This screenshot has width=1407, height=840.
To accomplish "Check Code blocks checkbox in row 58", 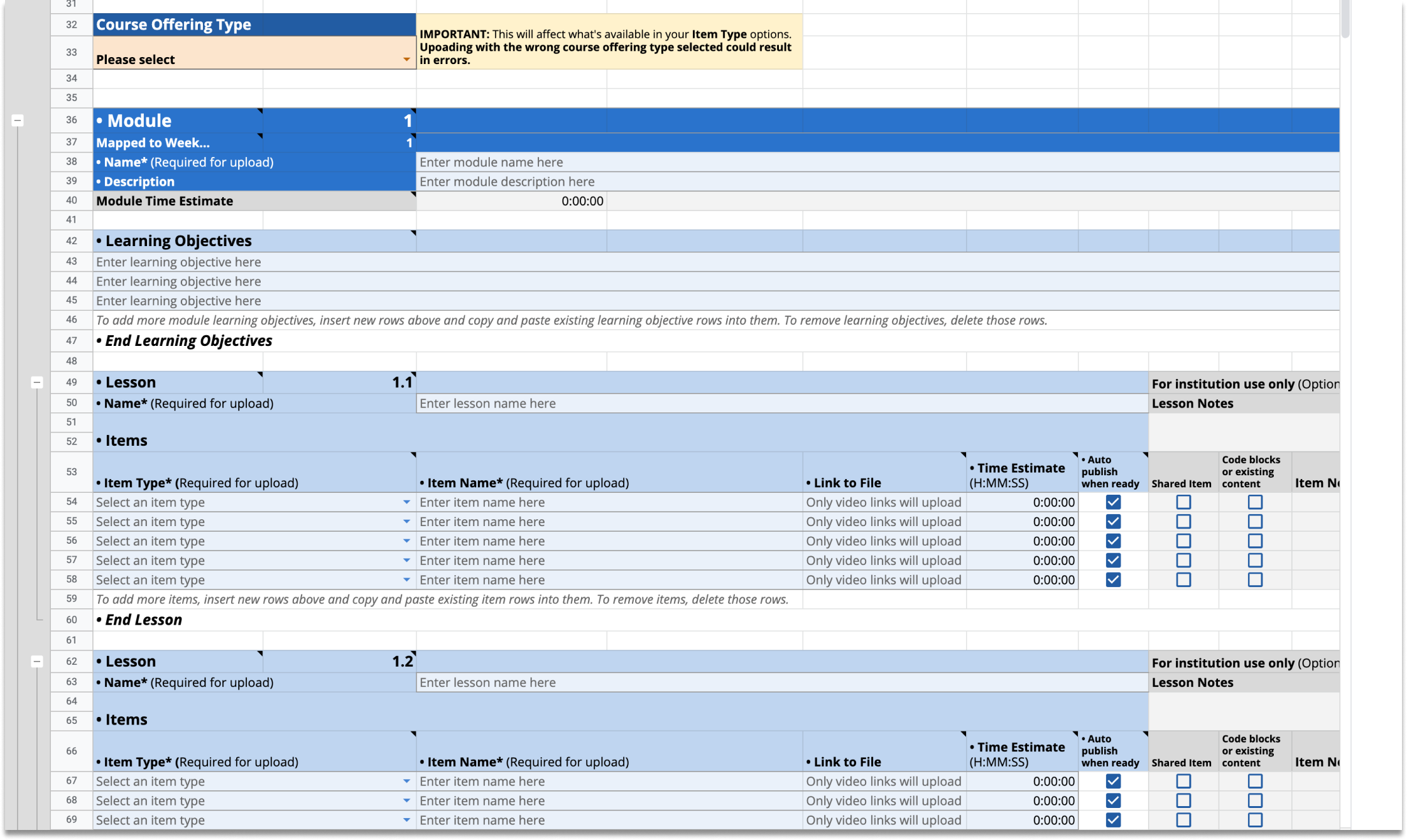I will (x=1255, y=580).
